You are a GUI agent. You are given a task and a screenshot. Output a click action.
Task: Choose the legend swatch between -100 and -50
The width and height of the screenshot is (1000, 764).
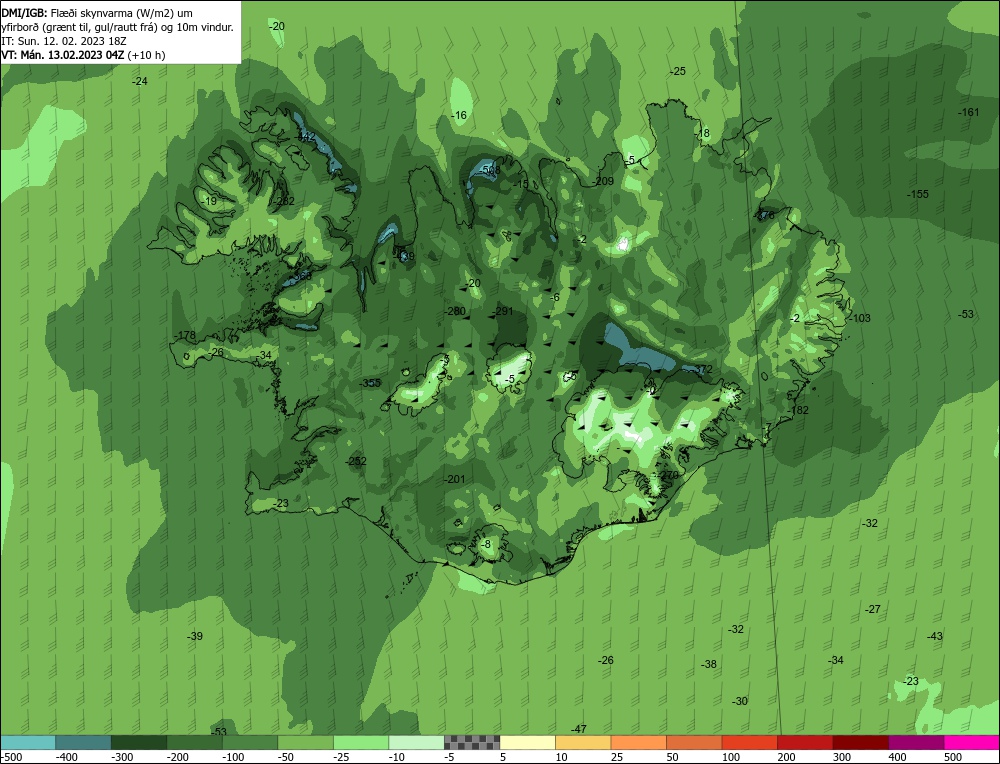249,742
